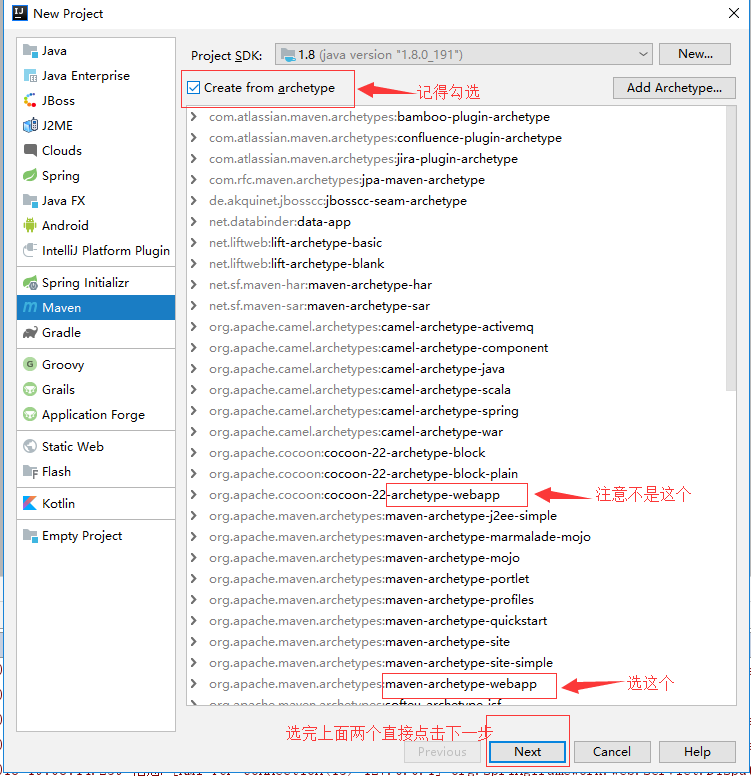
Task: Select maven-archetype-profiles row
Action: tap(456, 600)
